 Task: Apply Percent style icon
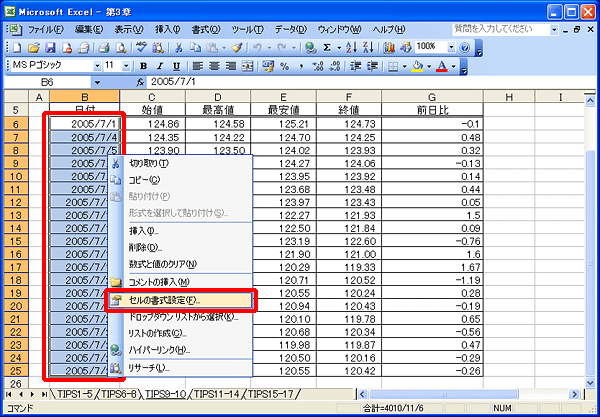point(284,67)
